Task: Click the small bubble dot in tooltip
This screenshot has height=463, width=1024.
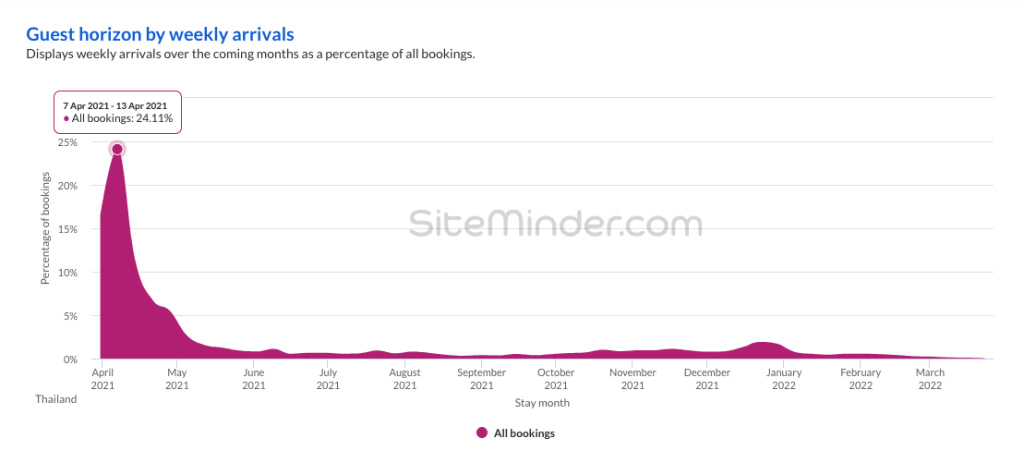Action: click(66, 119)
